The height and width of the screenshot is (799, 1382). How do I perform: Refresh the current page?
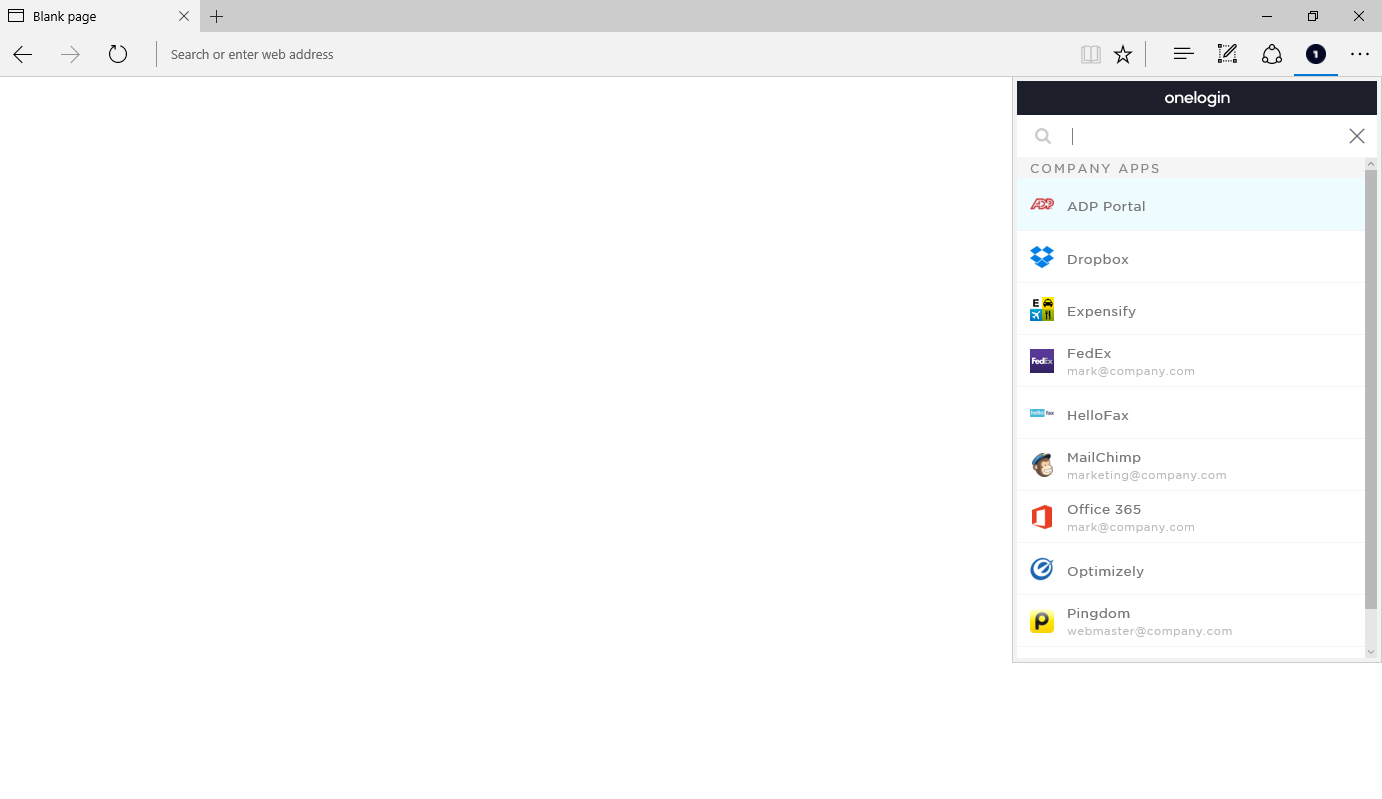[118, 54]
